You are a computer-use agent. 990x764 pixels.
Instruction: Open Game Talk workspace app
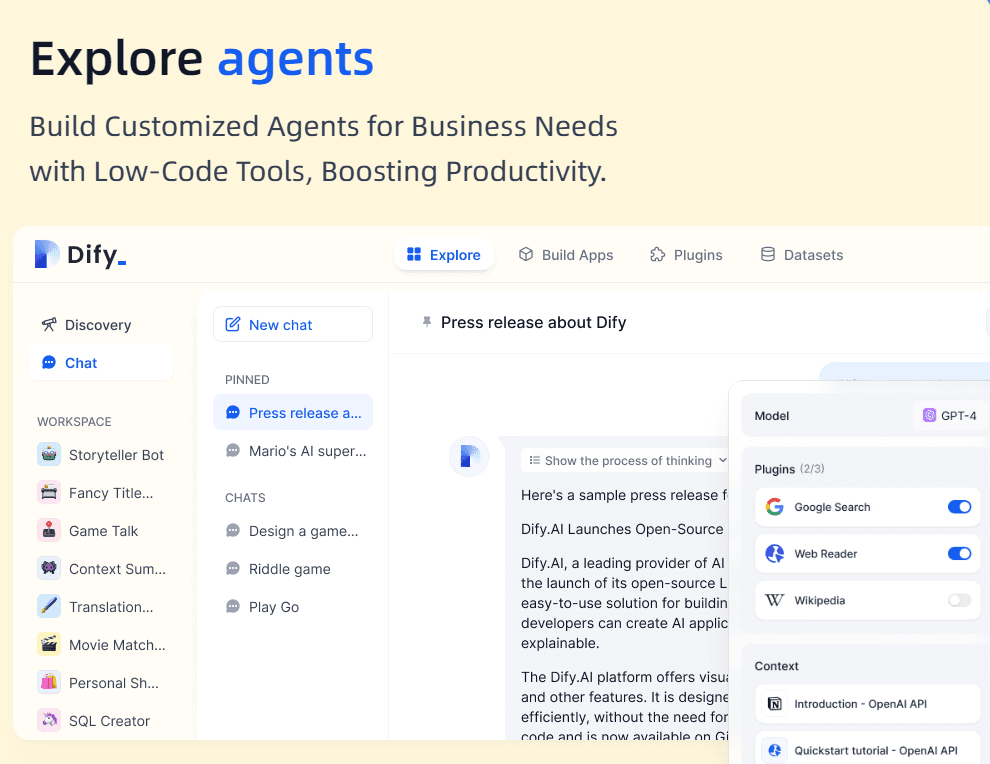(x=88, y=531)
